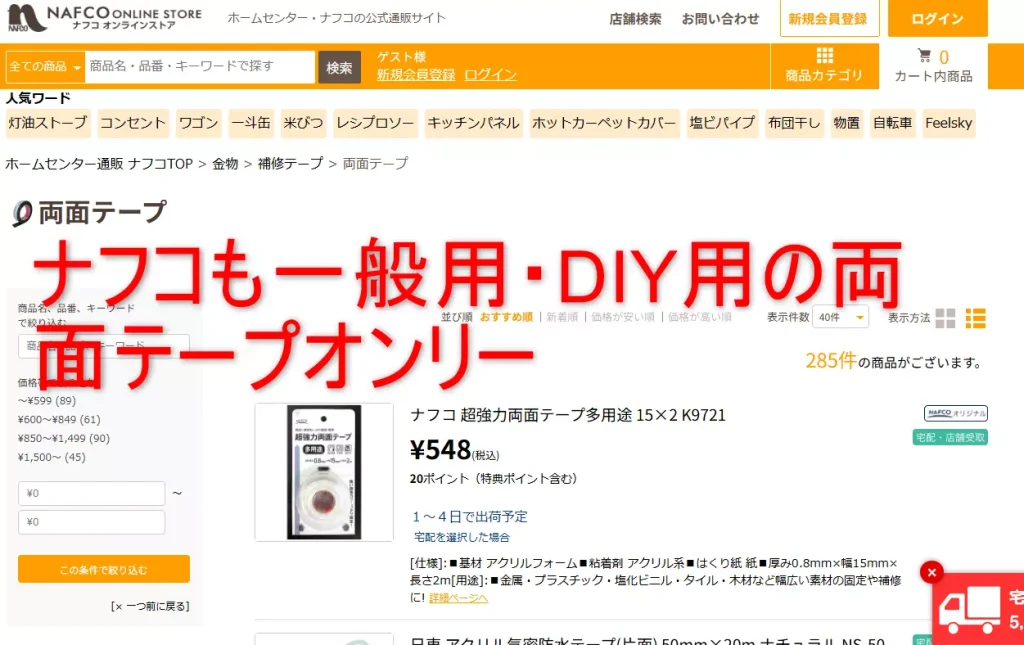Open the 新規会員登録 outlined button
The width and height of the screenshot is (1024, 645).
[829, 18]
